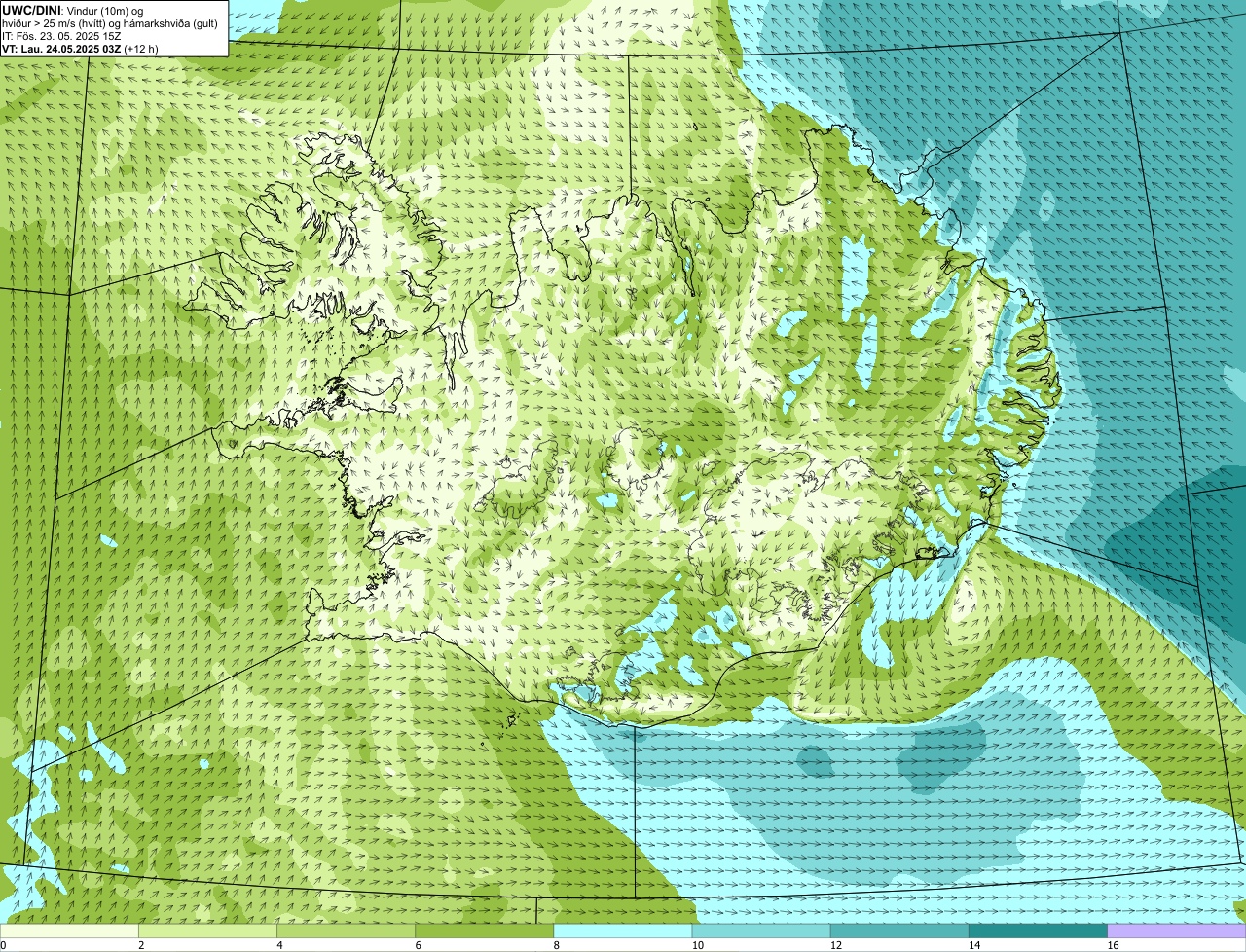Choose the 14–16 m/s dark teal legend segment
Viewport: 1246px width, 952px height.
tap(1038, 931)
